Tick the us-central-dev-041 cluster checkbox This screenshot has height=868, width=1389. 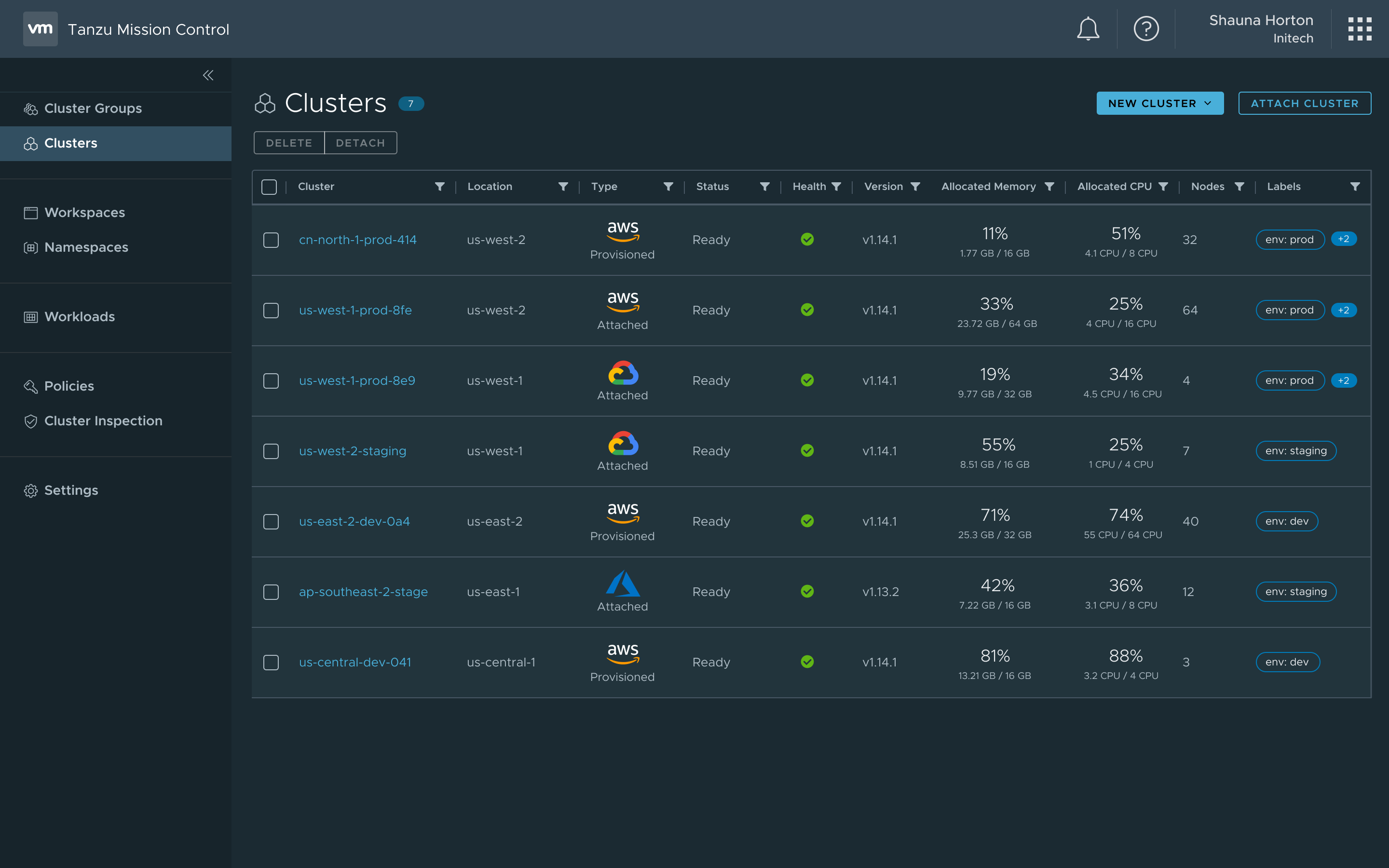(x=271, y=663)
